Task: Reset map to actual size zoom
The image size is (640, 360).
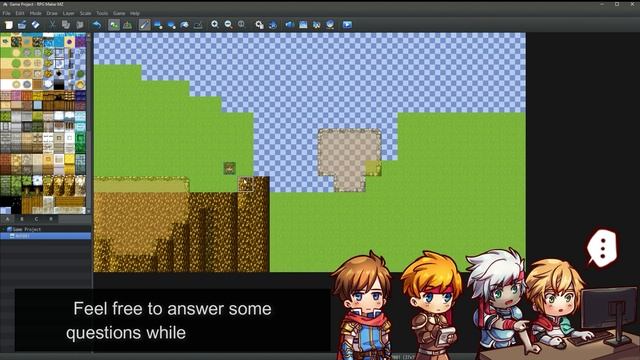Action: point(242,25)
